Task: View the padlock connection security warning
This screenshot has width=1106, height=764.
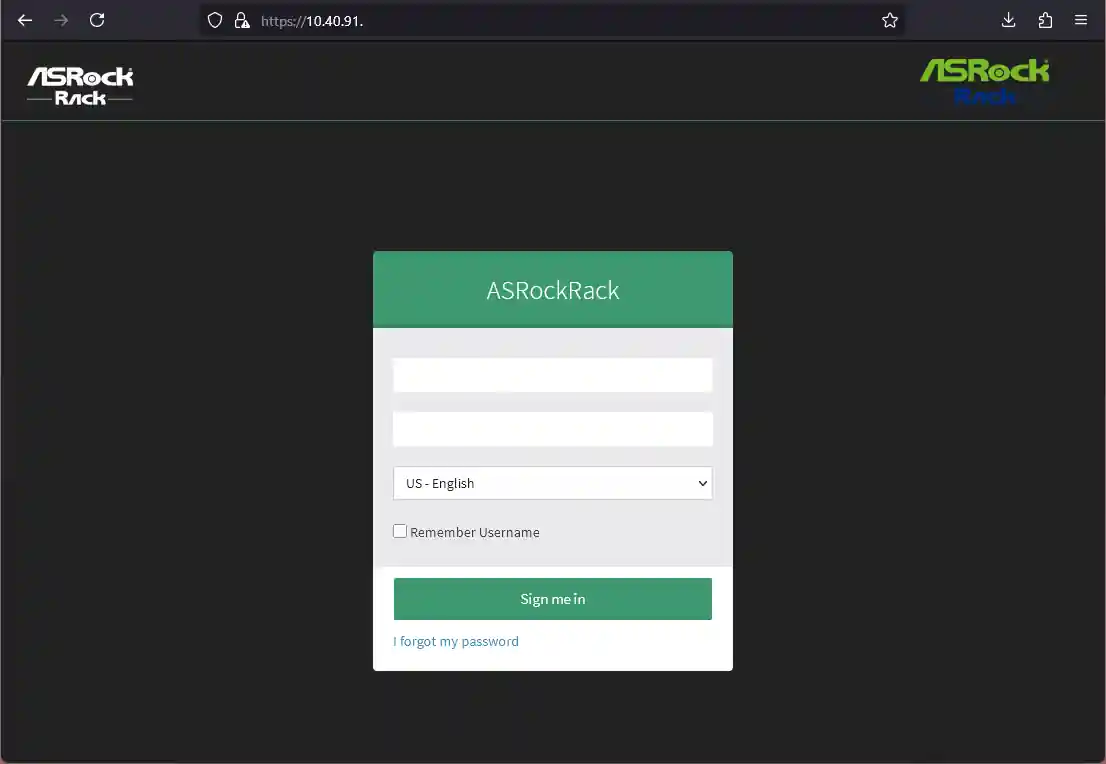Action: pyautogui.click(x=242, y=20)
